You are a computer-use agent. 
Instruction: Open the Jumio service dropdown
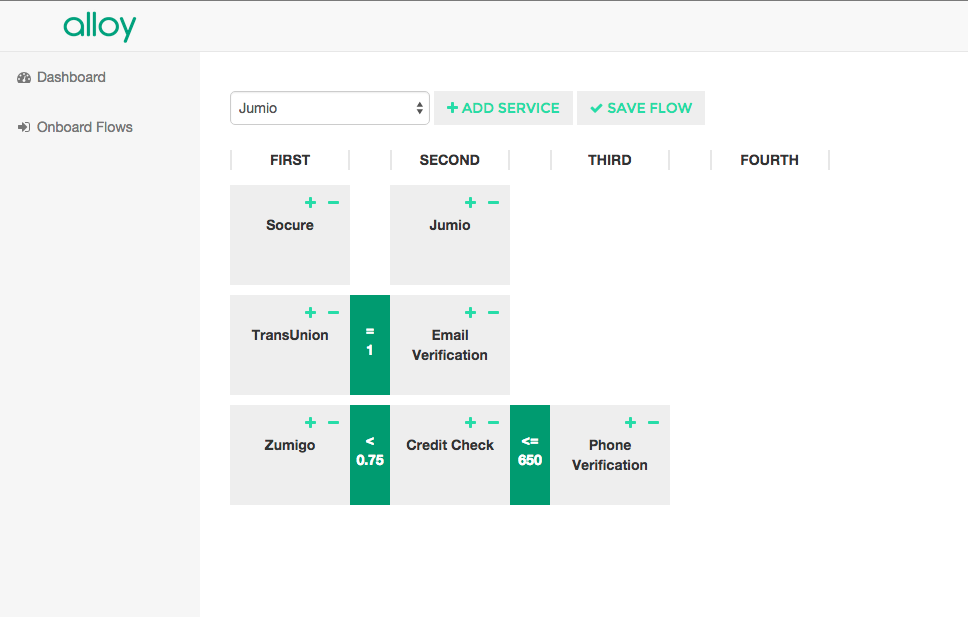tap(329, 108)
